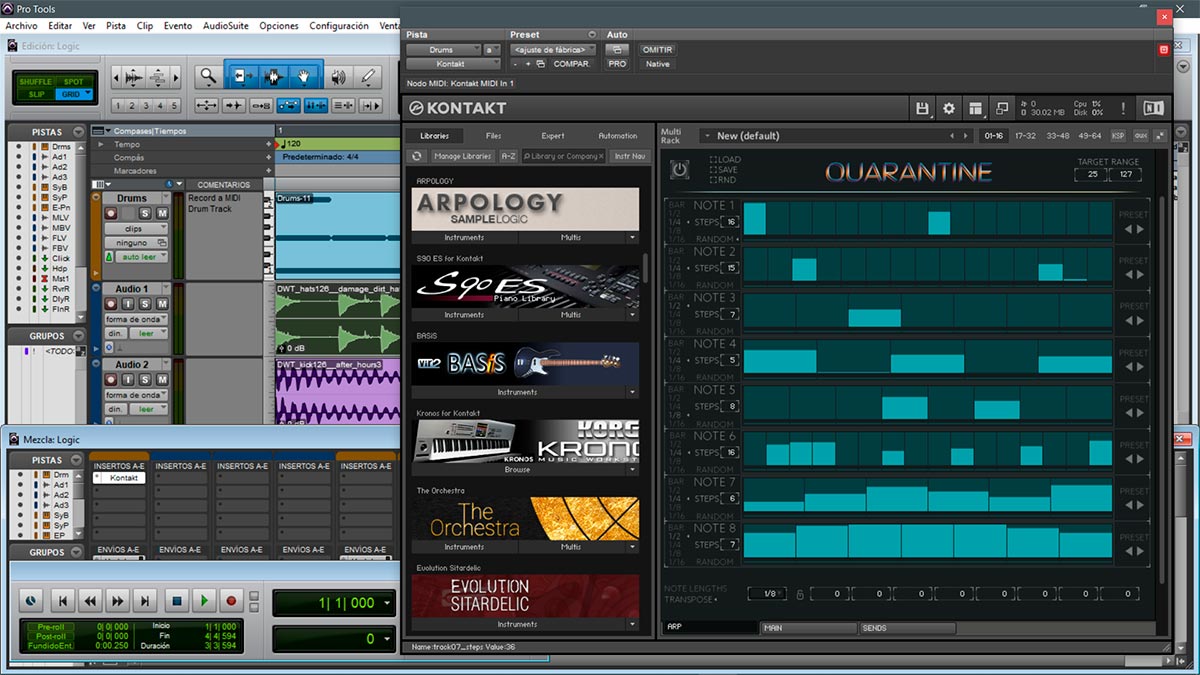Click the transport rewind button
This screenshot has width=1200, height=675.
90,601
